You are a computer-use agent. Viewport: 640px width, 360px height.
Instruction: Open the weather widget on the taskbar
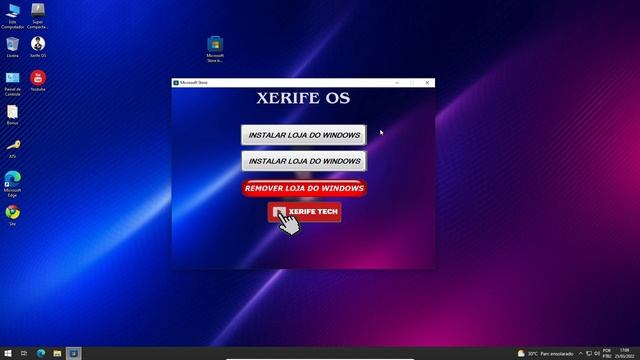(x=545, y=353)
